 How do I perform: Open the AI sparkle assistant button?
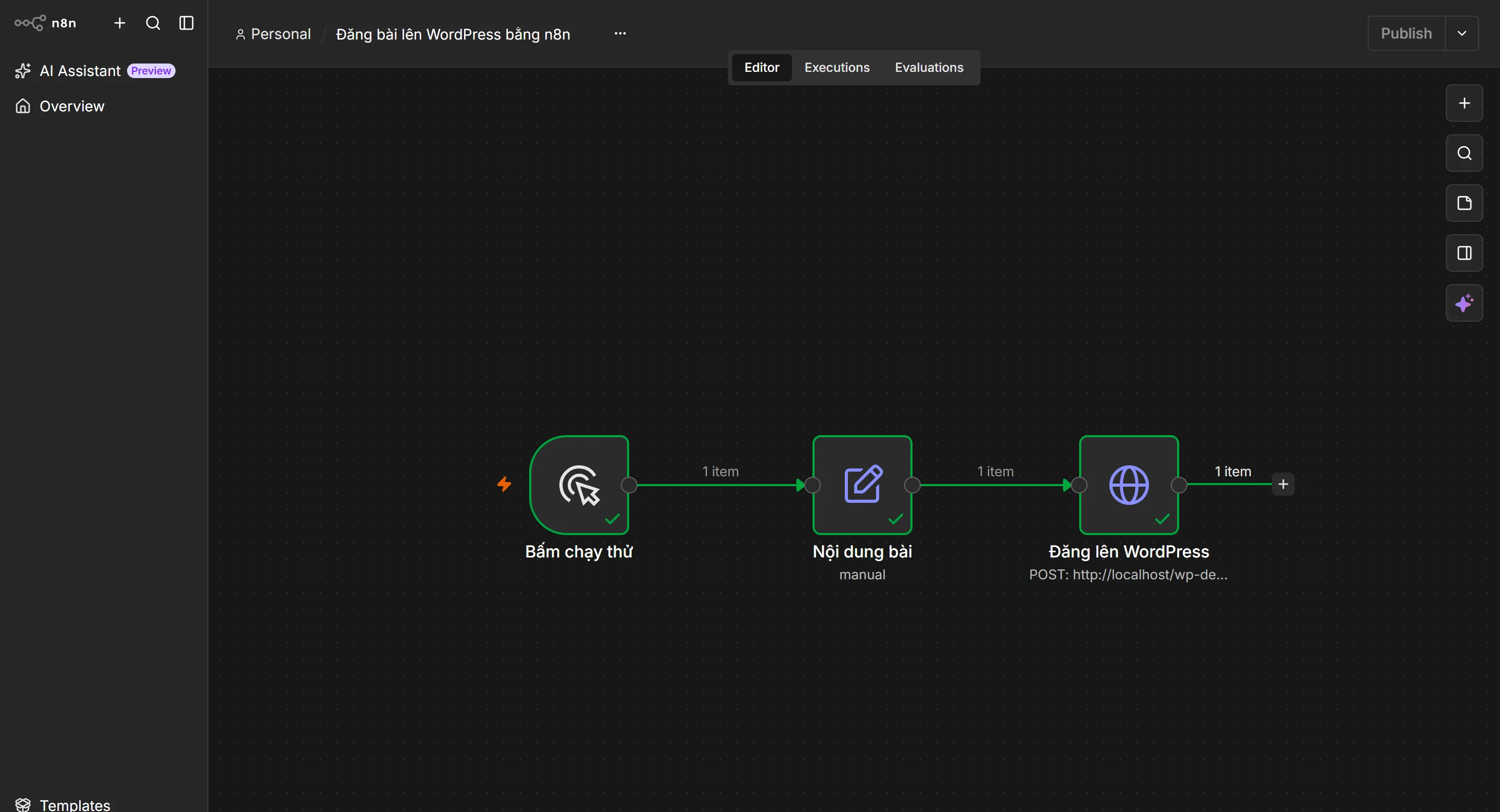pyautogui.click(x=1464, y=303)
